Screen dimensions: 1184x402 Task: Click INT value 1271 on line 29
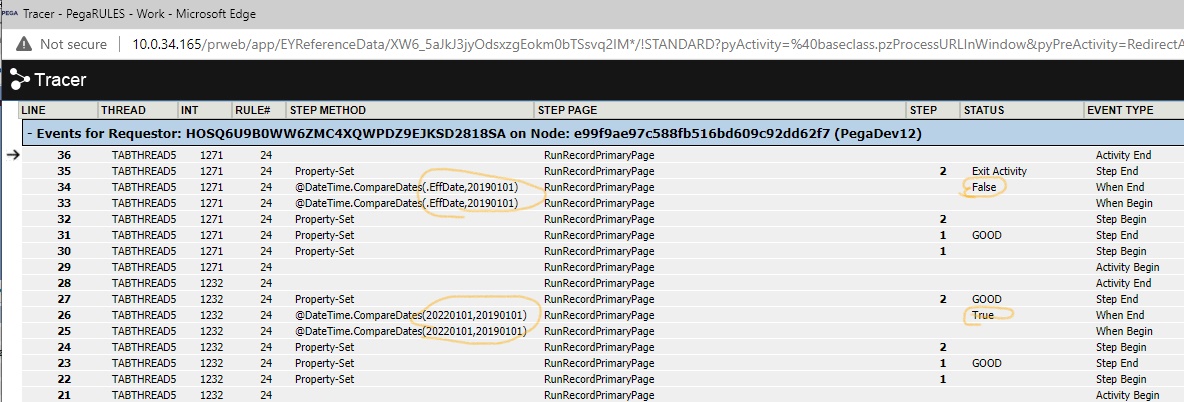pyautogui.click(x=212, y=267)
